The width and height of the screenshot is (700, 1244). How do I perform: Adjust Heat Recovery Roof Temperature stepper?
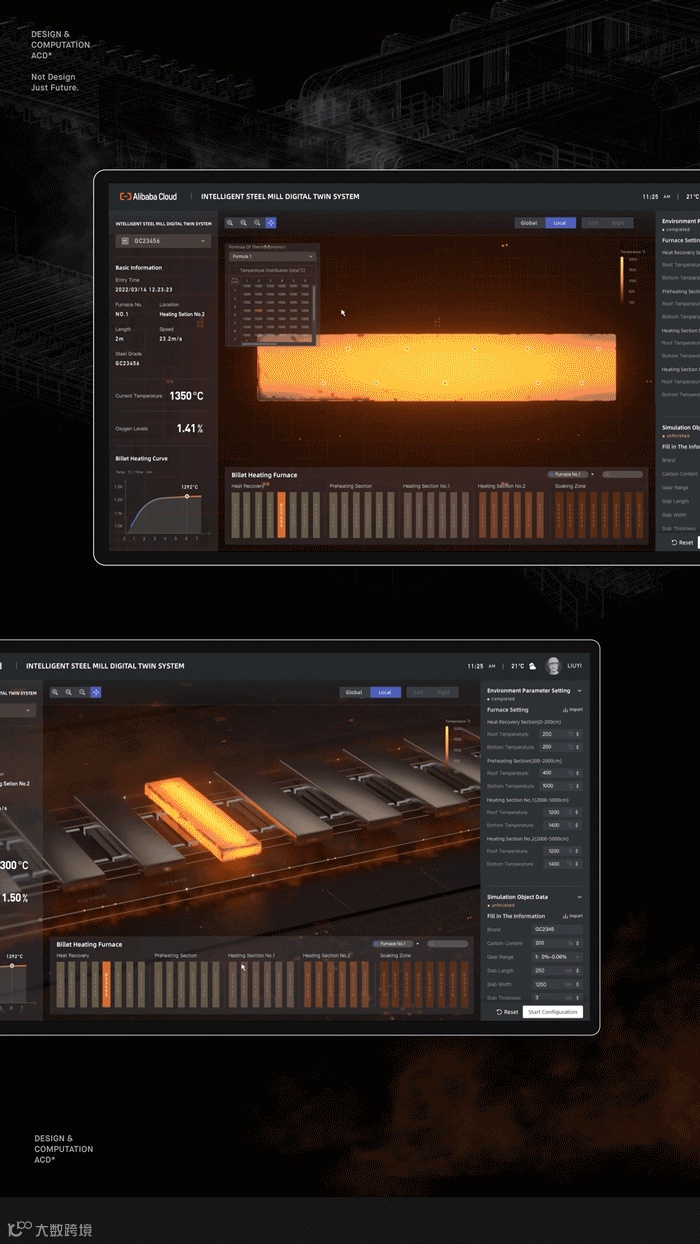coord(578,734)
